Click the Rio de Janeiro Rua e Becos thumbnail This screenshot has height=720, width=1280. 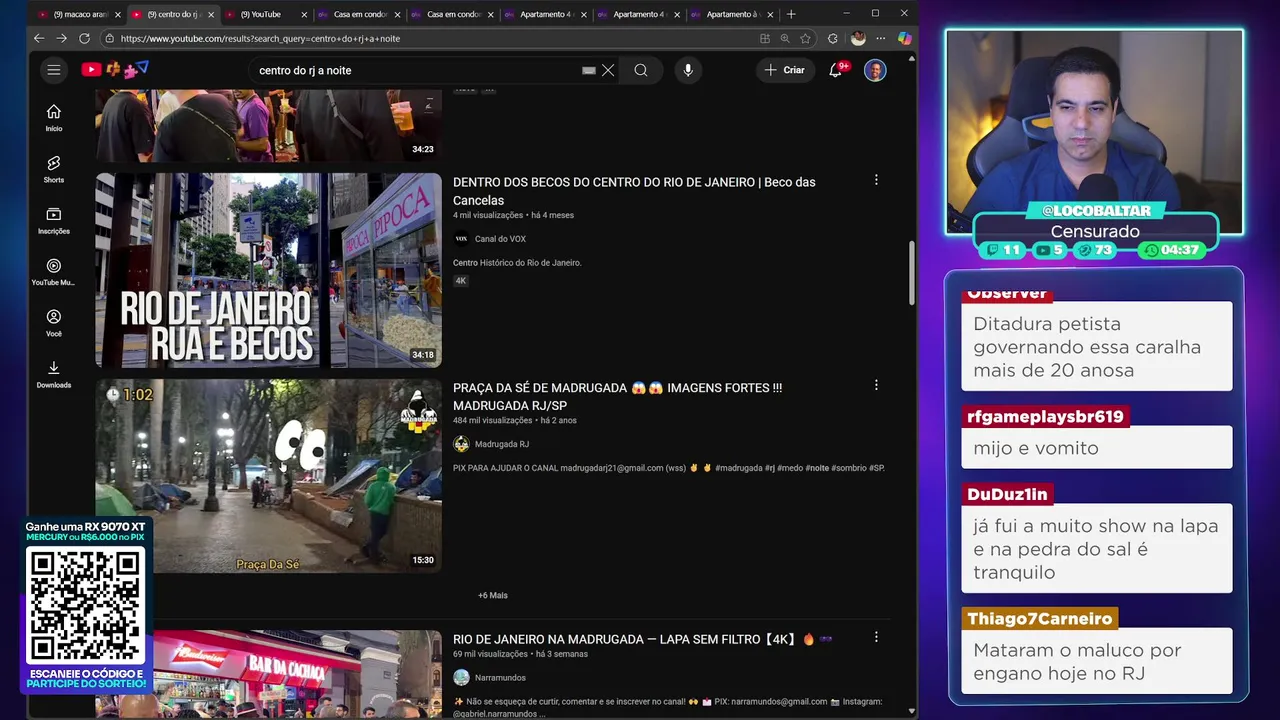tap(268, 270)
